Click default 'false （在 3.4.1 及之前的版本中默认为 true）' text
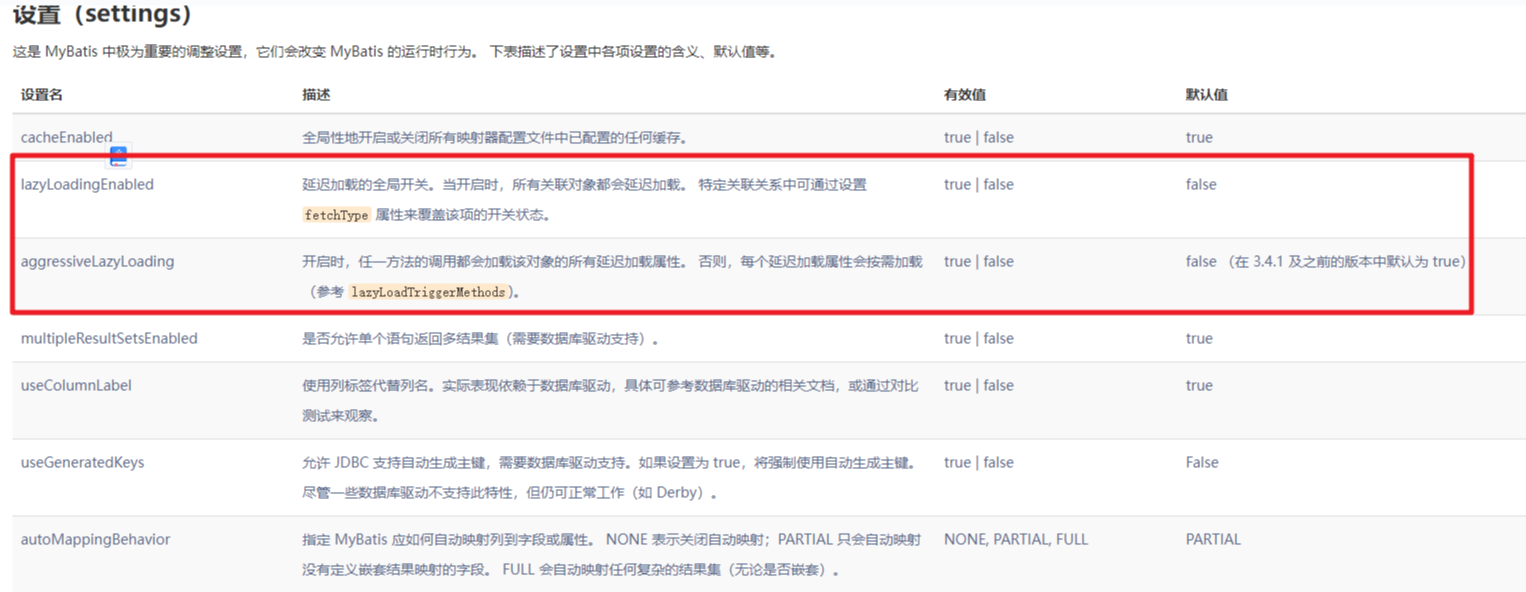 pos(1326,261)
